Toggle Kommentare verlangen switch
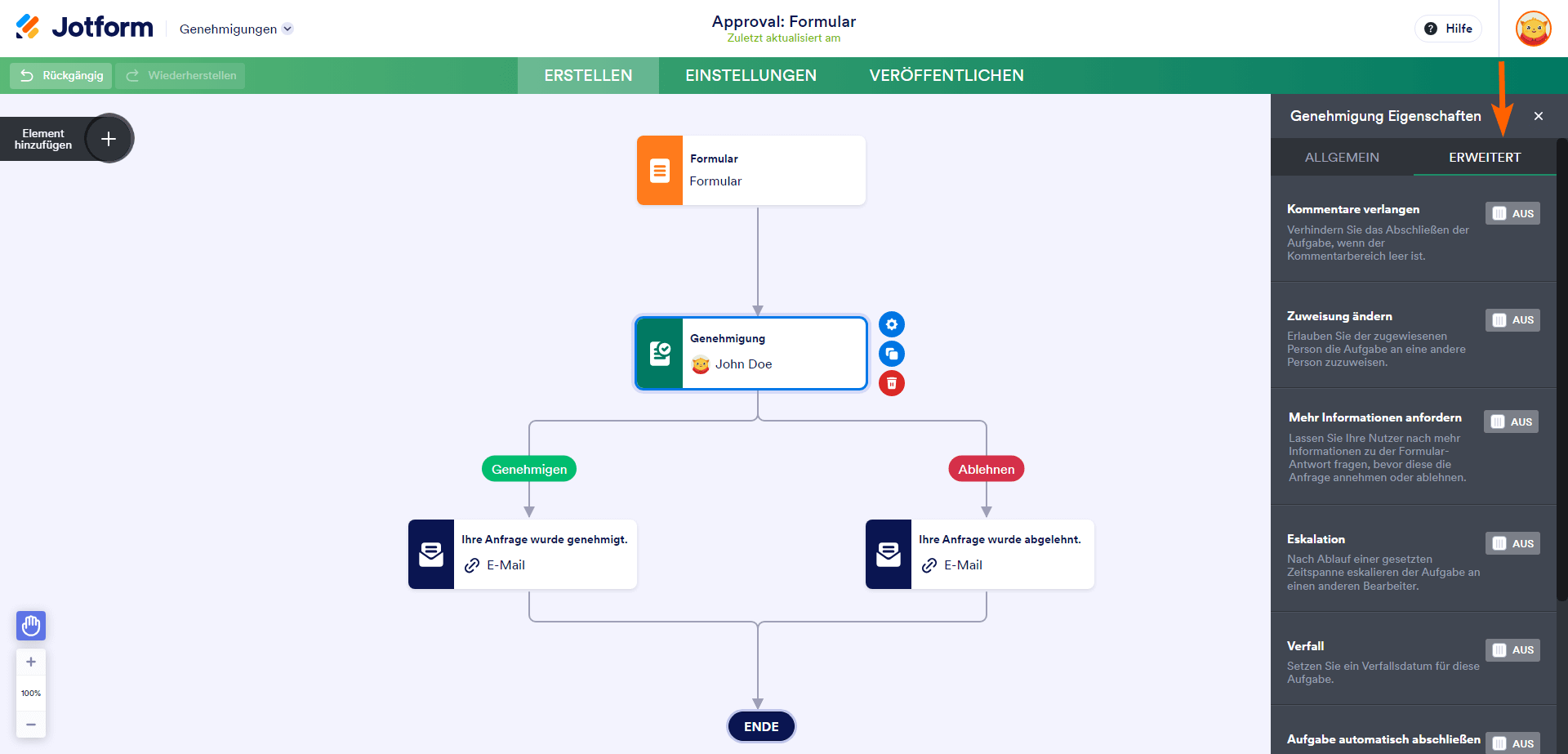The height and width of the screenshot is (754, 1568). (1512, 213)
